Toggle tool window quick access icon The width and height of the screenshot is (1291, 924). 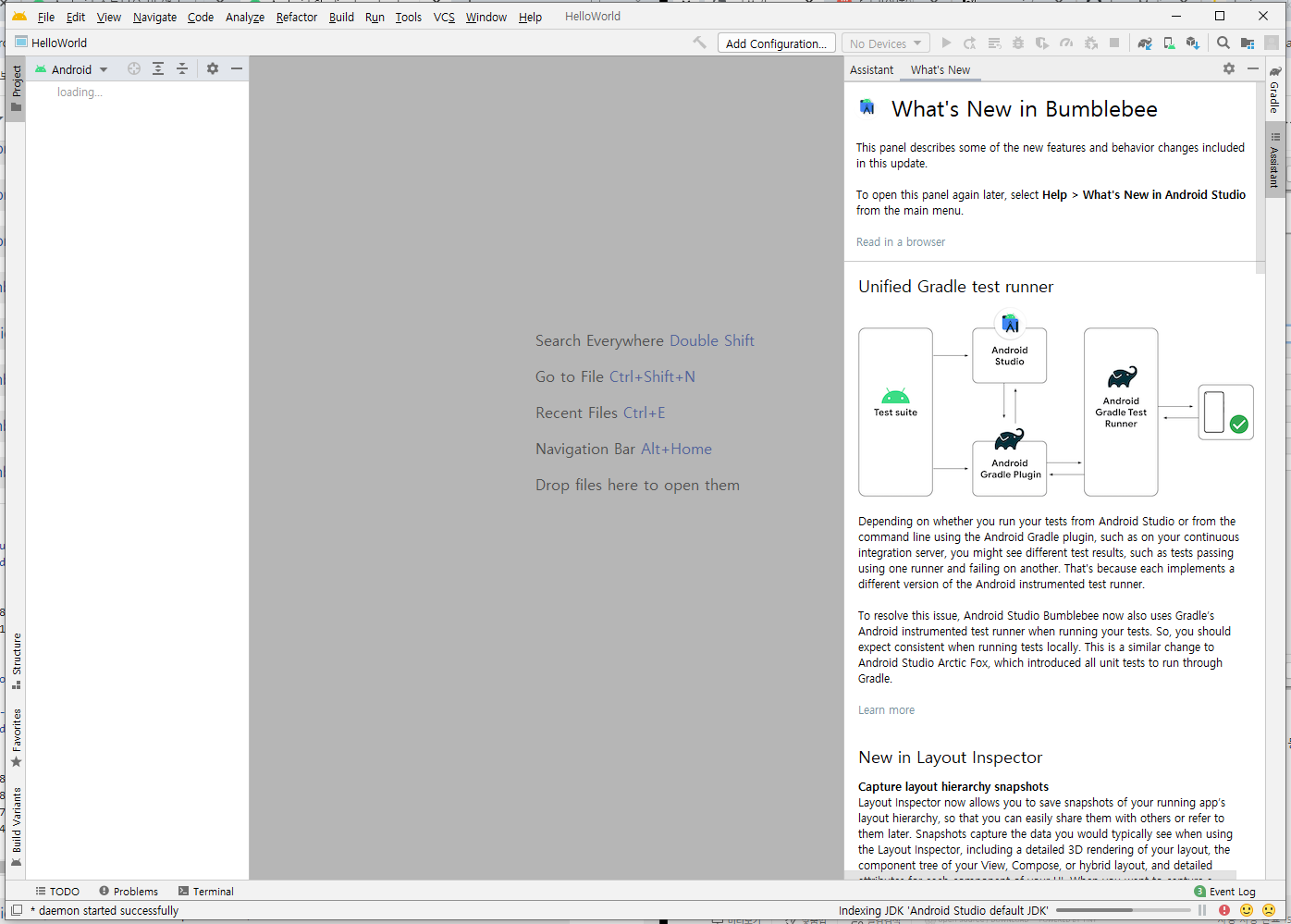click(17, 910)
